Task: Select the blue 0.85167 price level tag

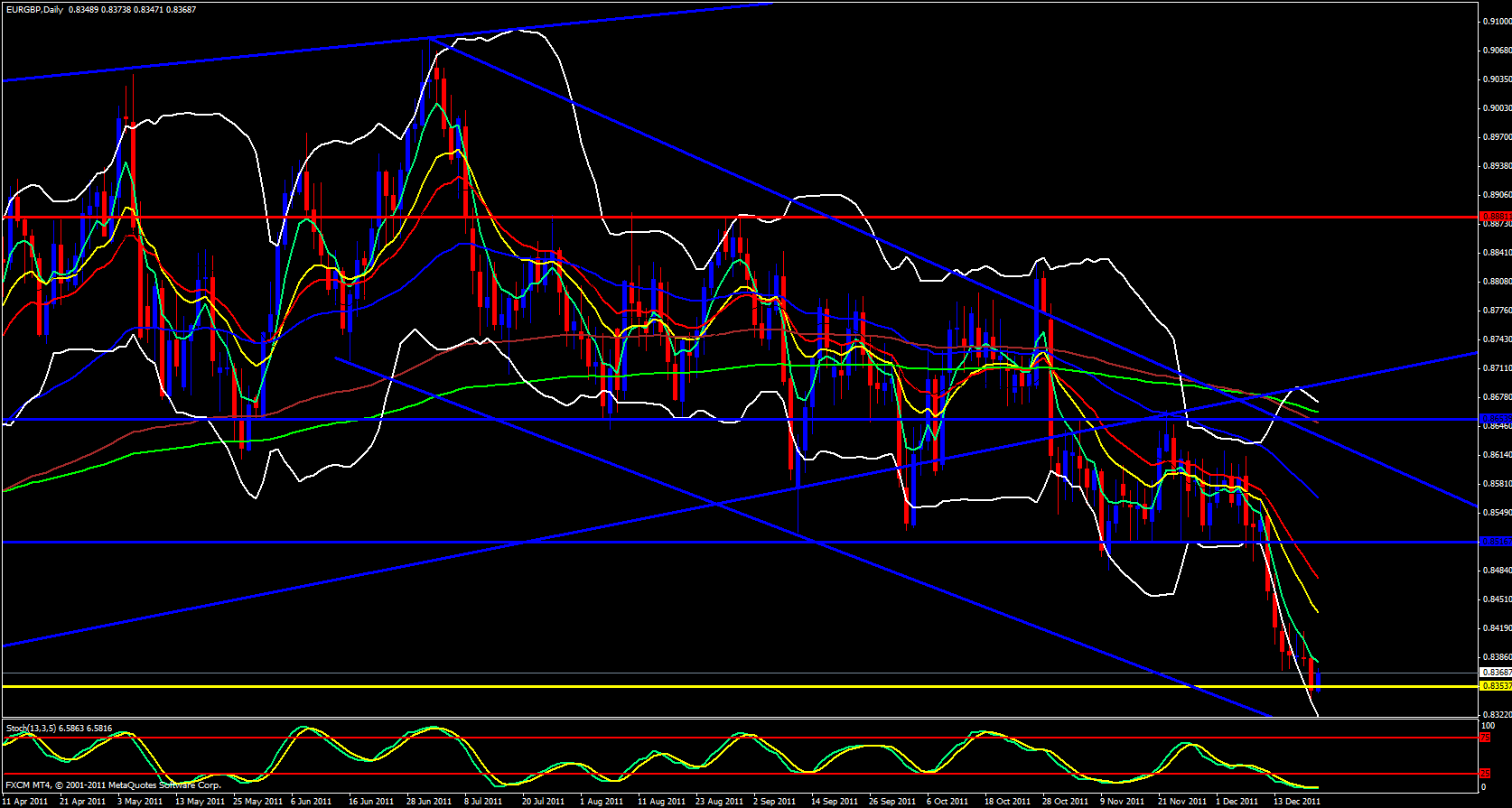Action: click(x=1496, y=542)
